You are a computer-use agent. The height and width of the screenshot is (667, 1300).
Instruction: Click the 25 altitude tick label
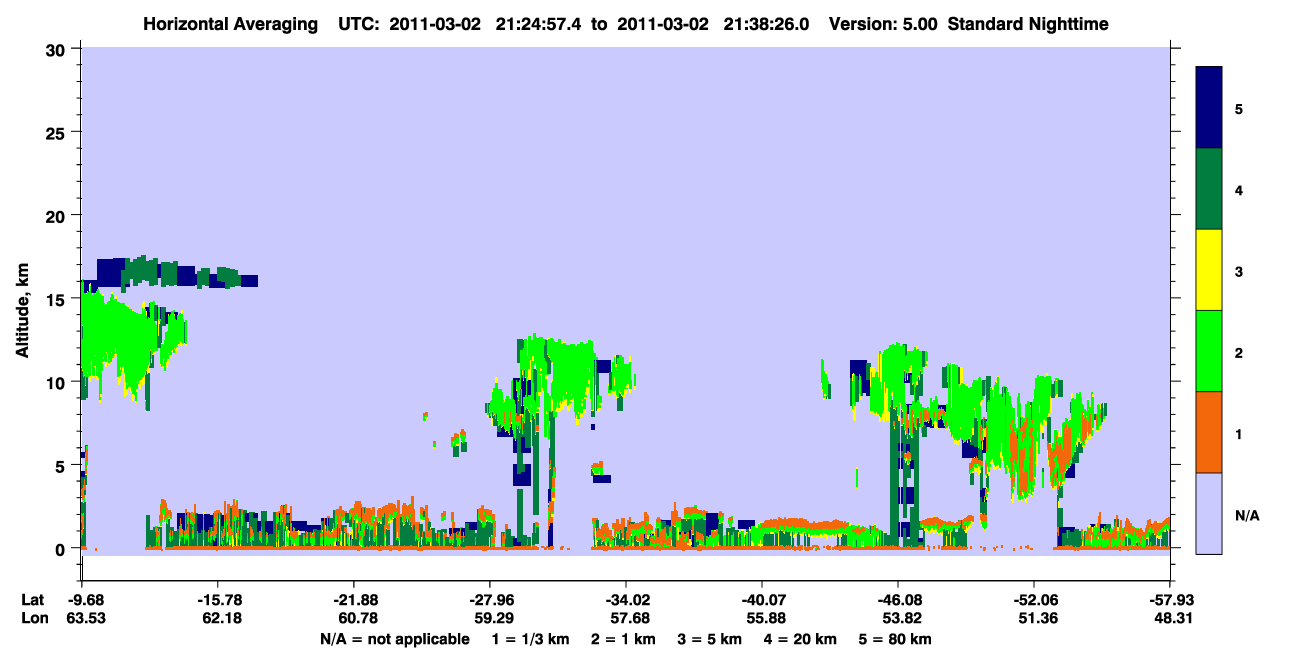(58, 132)
